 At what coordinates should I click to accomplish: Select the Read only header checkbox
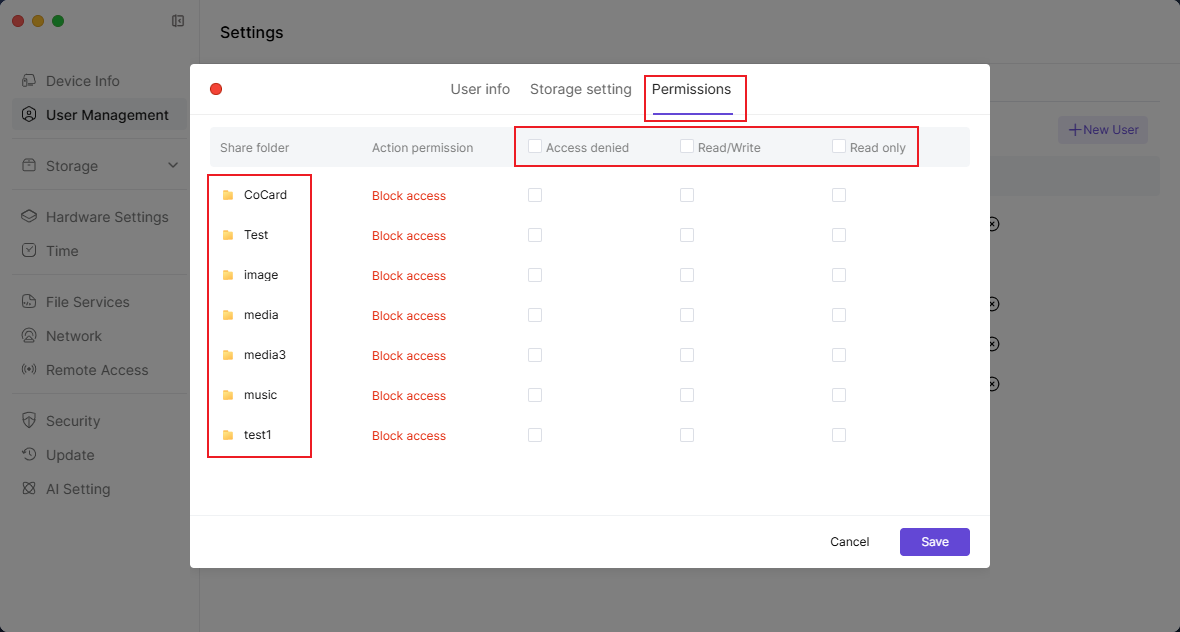pos(839,147)
